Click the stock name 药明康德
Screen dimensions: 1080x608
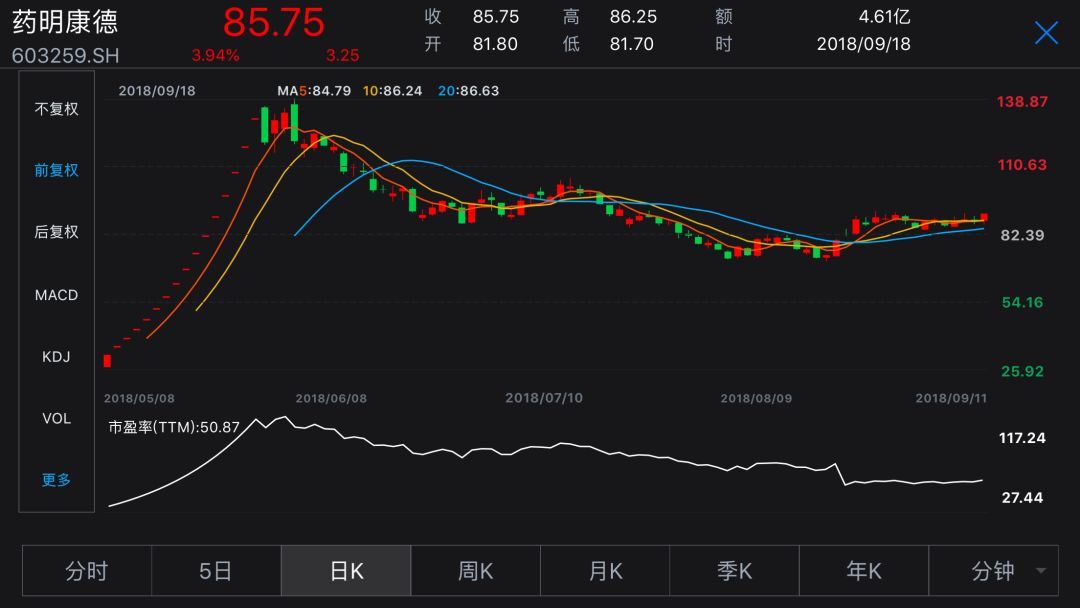[x=65, y=22]
